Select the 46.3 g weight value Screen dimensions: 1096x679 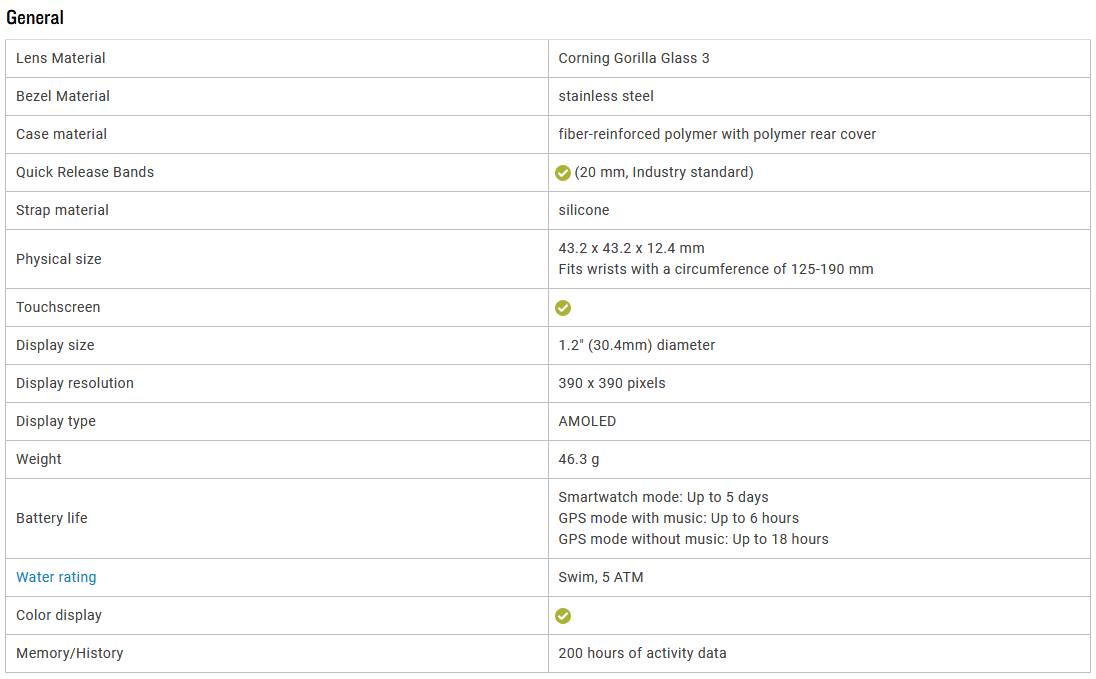(579, 459)
